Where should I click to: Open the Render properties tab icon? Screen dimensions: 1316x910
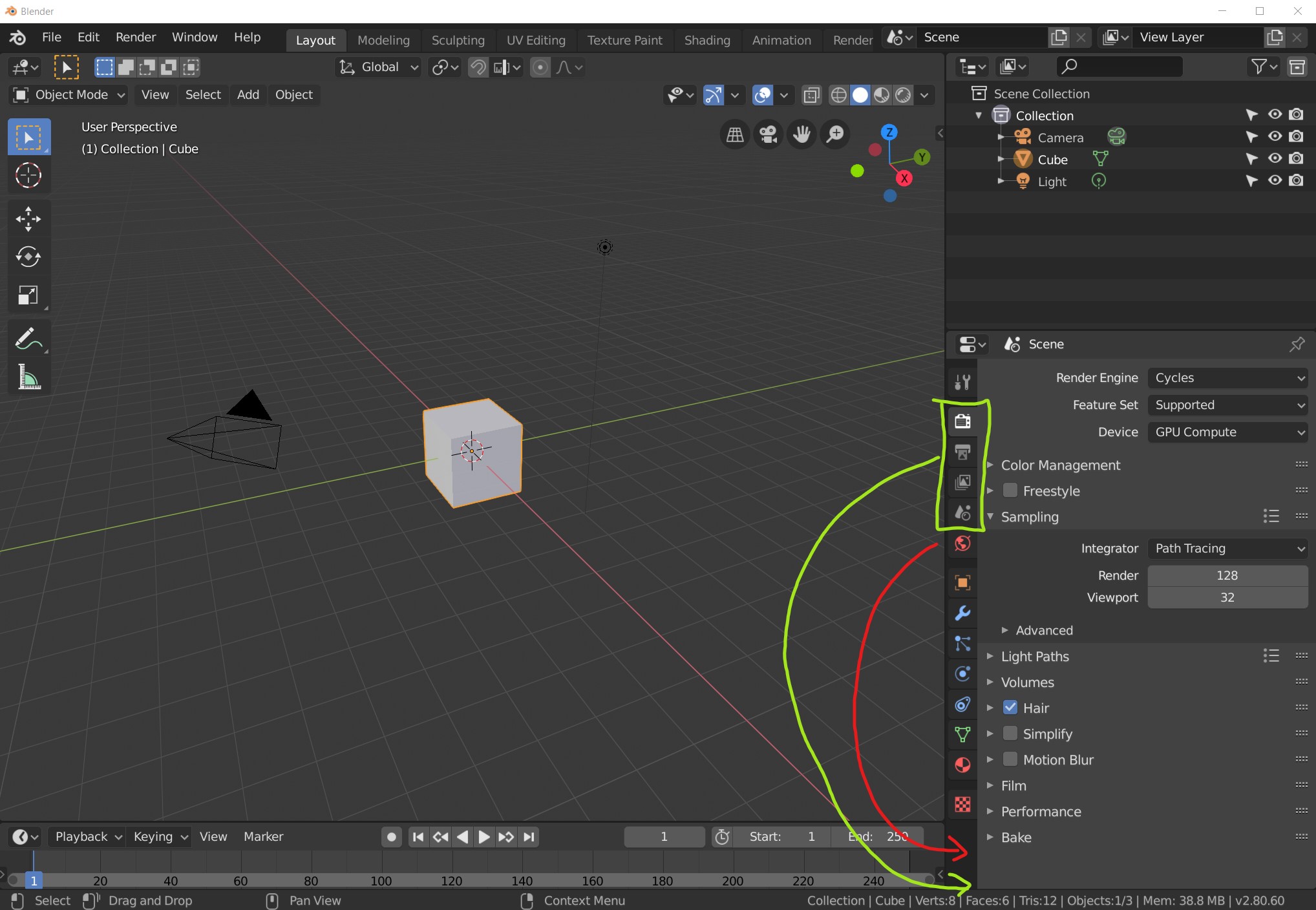962,421
